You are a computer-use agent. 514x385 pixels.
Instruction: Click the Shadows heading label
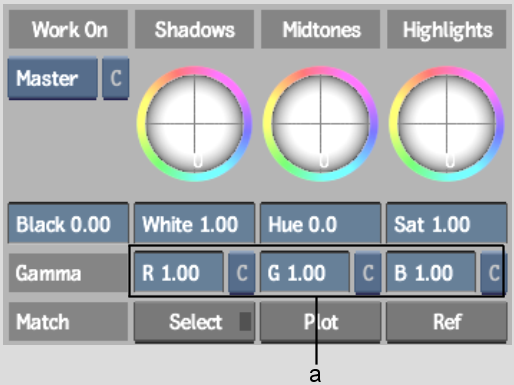[194, 29]
